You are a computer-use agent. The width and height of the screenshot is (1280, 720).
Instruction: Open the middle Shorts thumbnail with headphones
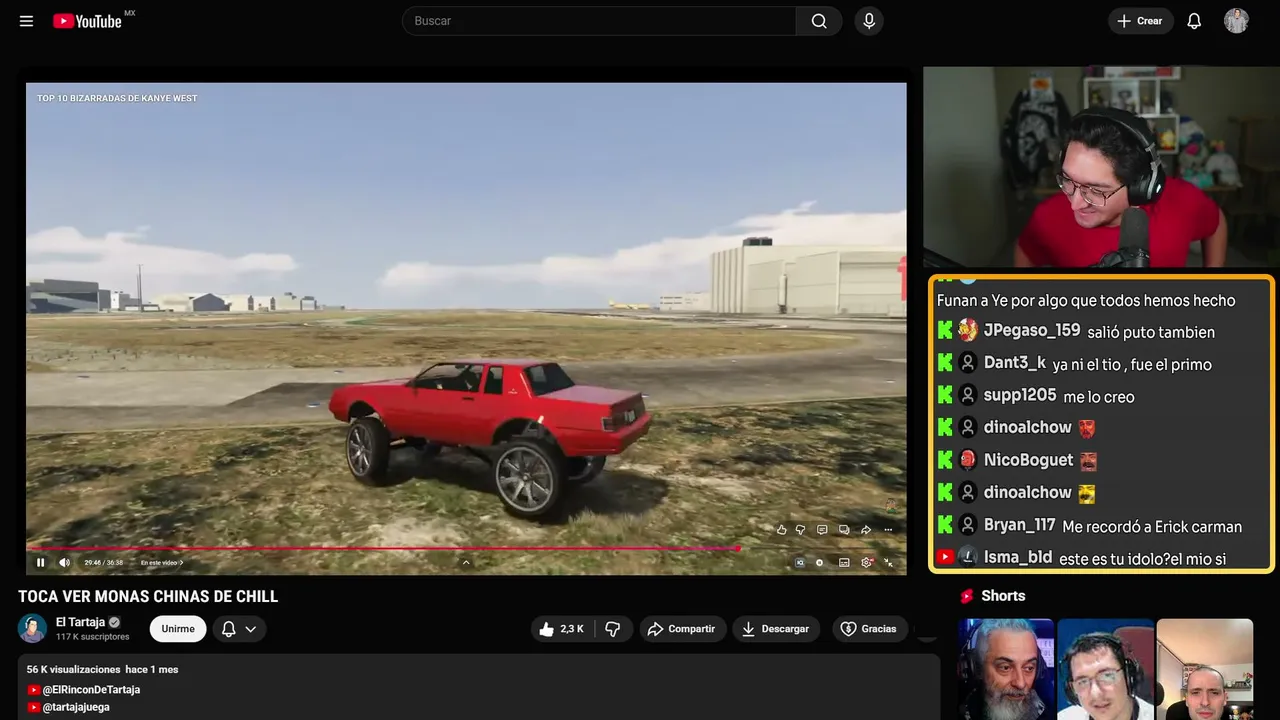pos(1105,669)
